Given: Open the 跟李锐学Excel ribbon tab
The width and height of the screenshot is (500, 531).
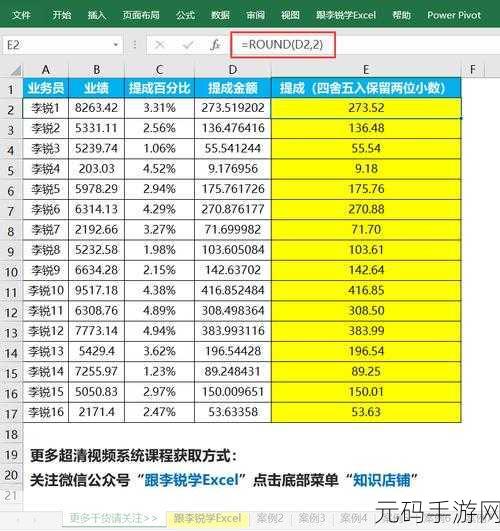Looking at the screenshot, I should tap(346, 15).
